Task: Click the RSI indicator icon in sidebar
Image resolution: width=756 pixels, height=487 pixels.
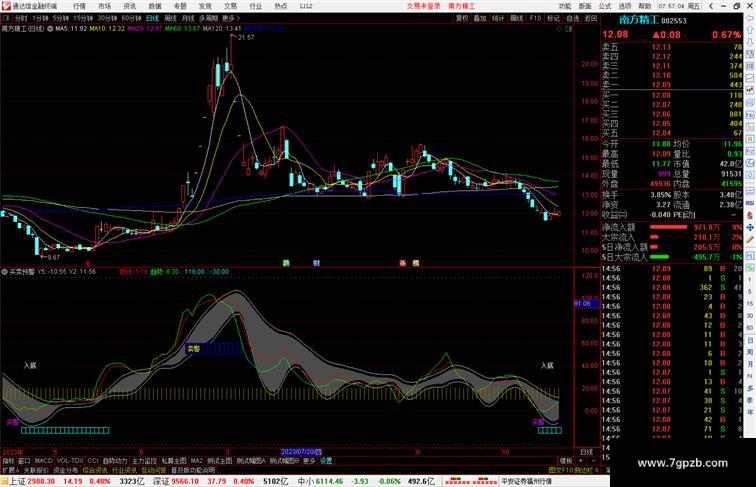Action: (x=750, y=203)
